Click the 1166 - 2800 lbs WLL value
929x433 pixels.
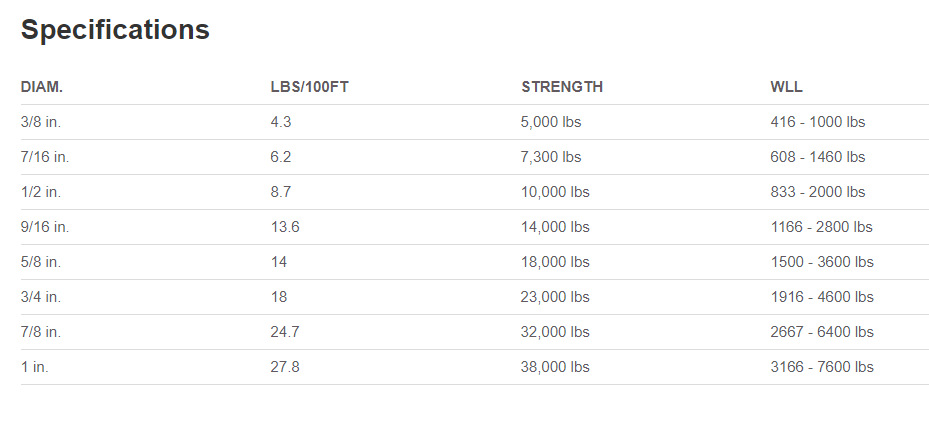[822, 227]
